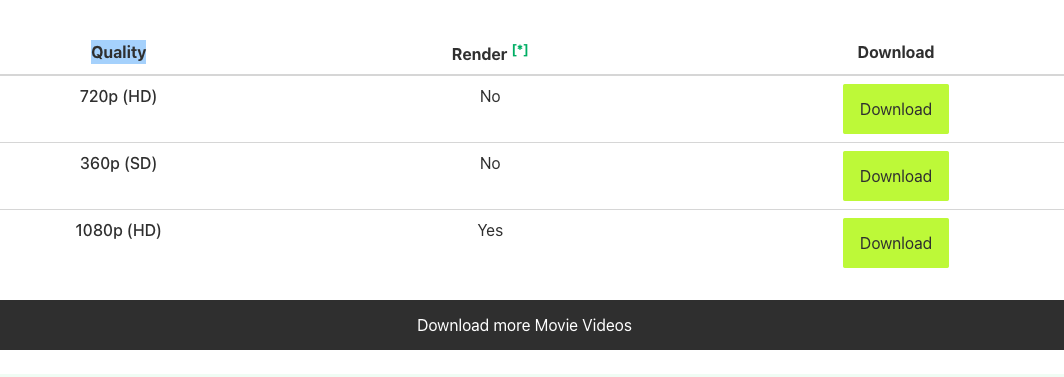Click the Download button for 1080p (HD)
The width and height of the screenshot is (1064, 377).
click(x=896, y=243)
